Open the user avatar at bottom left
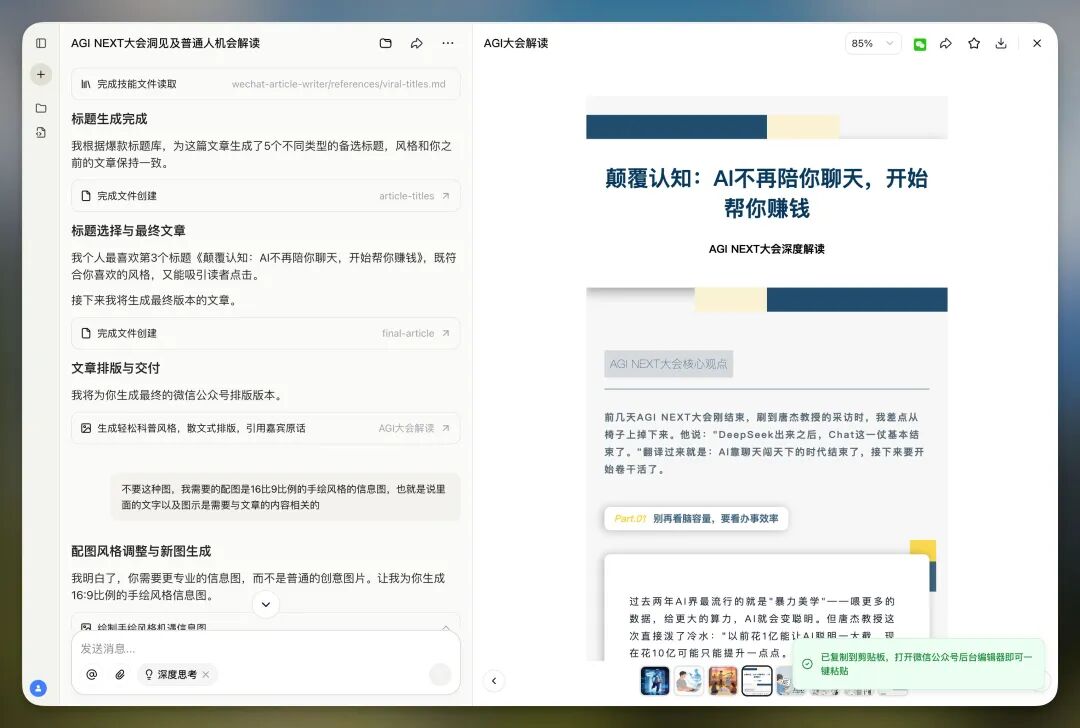The image size is (1080, 728). 39,687
